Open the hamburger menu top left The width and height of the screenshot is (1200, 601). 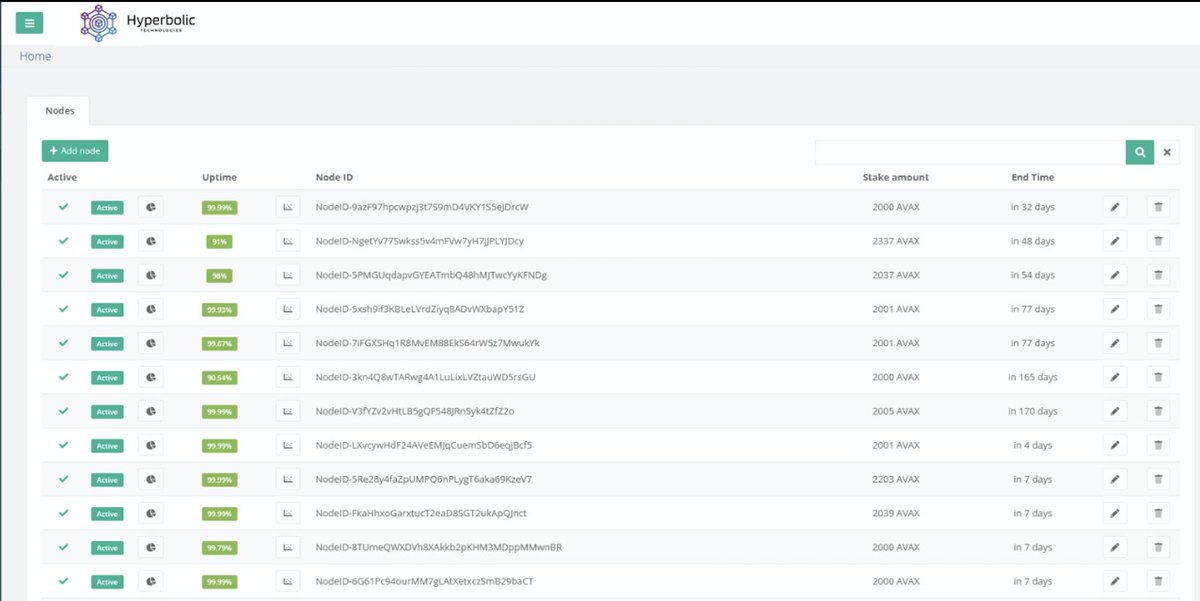coord(29,22)
